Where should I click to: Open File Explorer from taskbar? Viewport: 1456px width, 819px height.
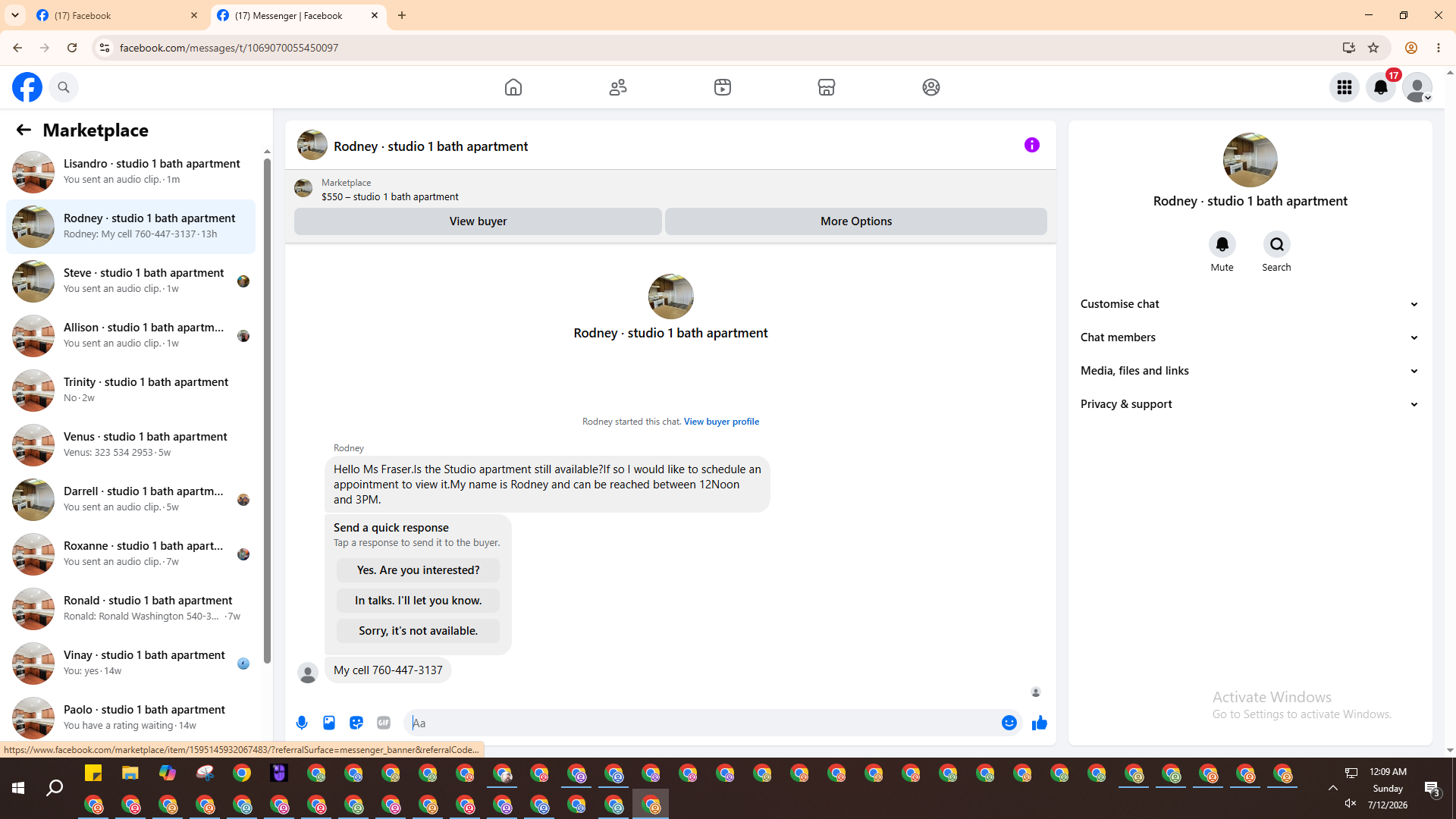[130, 773]
